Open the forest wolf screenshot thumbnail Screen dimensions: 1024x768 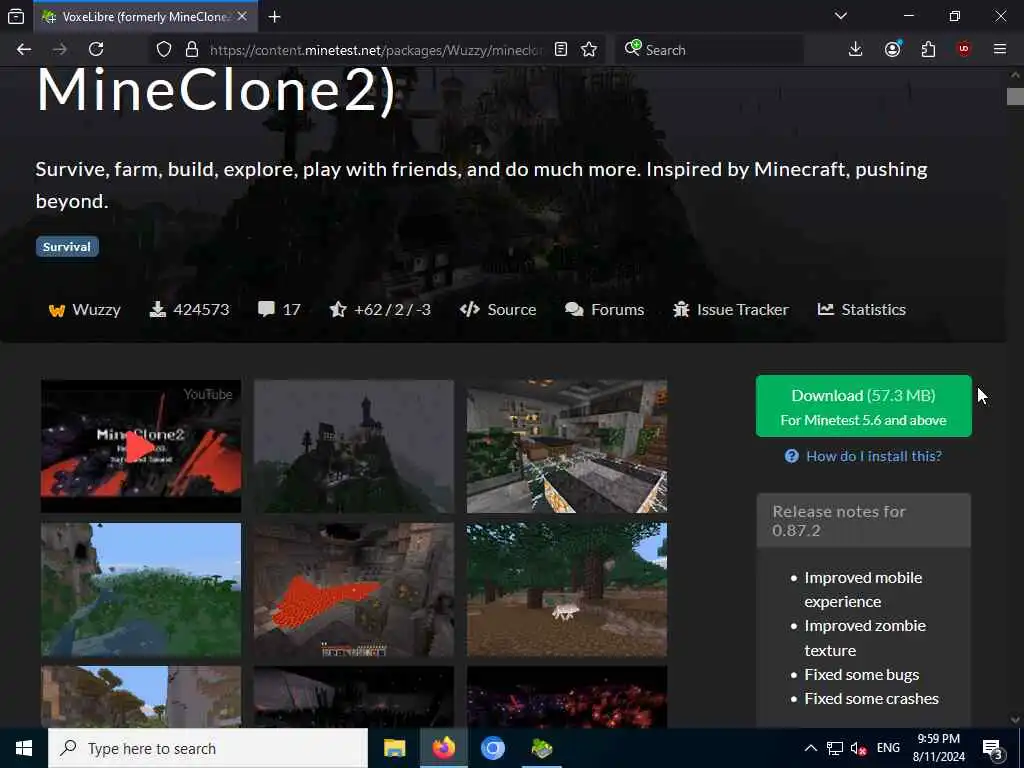click(x=567, y=589)
